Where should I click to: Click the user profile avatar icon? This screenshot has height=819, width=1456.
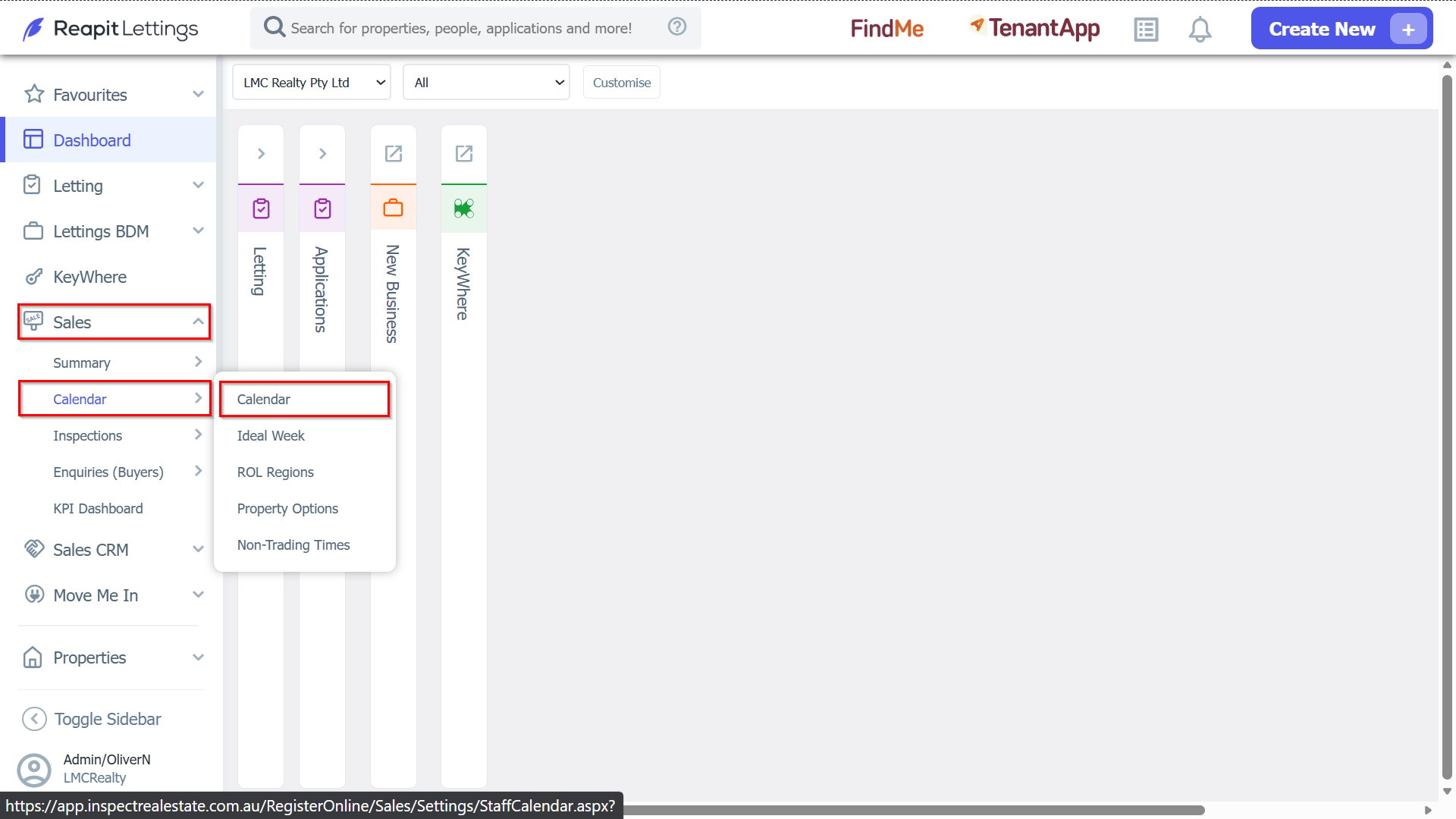(34, 769)
